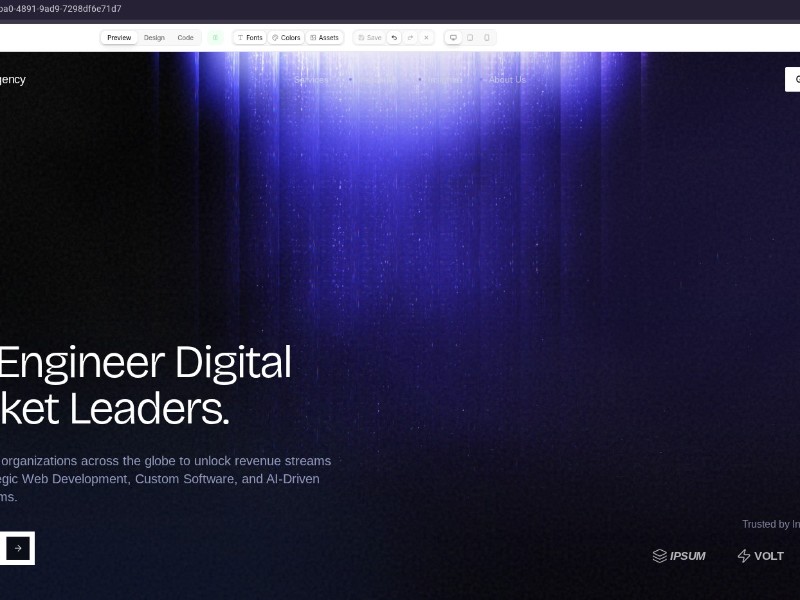The width and height of the screenshot is (800, 600).
Task: Select the desktop viewport icon
Action: click(453, 38)
